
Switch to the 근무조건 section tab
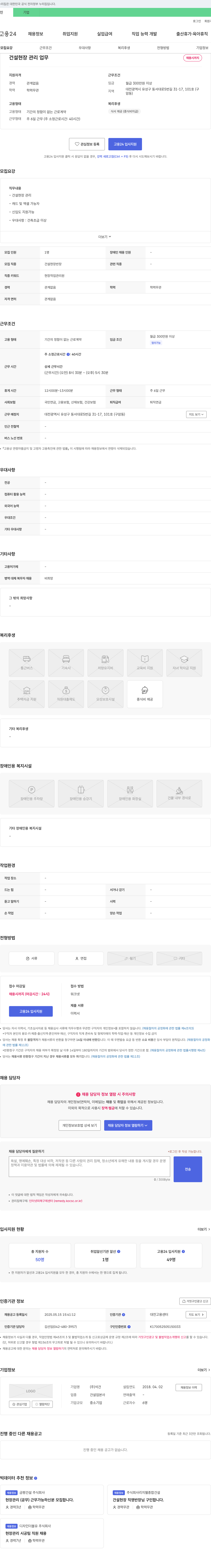[45, 48]
